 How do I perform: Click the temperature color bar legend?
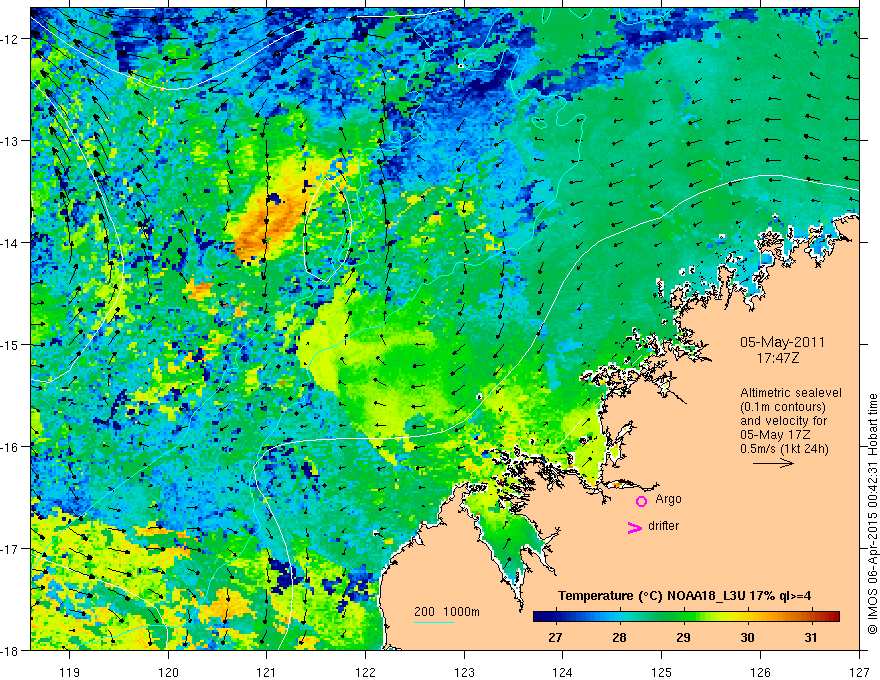[686, 617]
